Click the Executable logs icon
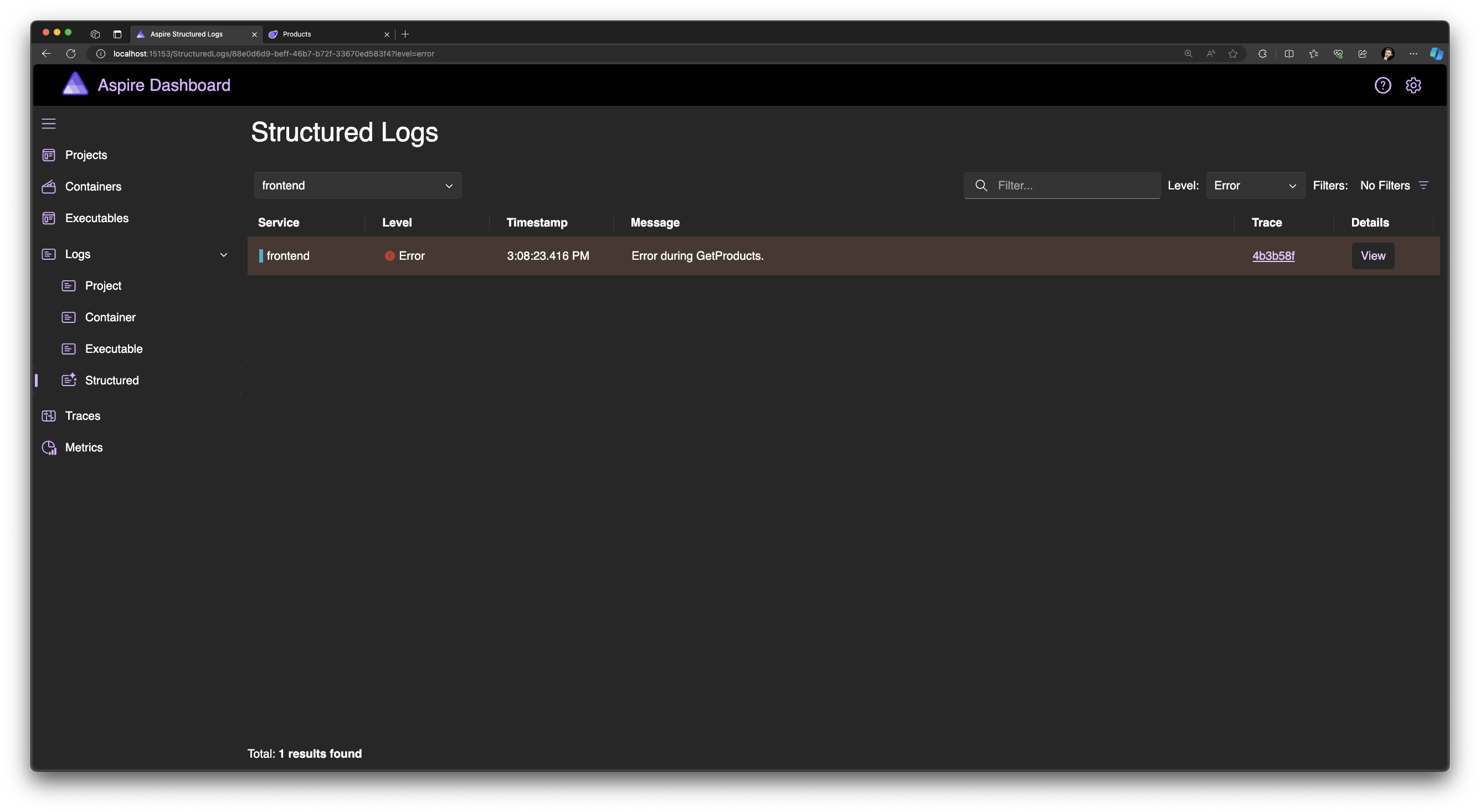 (x=69, y=349)
